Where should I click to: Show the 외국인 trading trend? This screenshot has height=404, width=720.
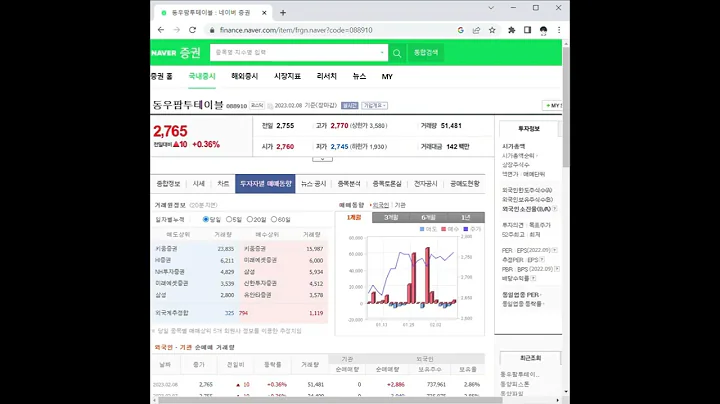tap(381, 205)
